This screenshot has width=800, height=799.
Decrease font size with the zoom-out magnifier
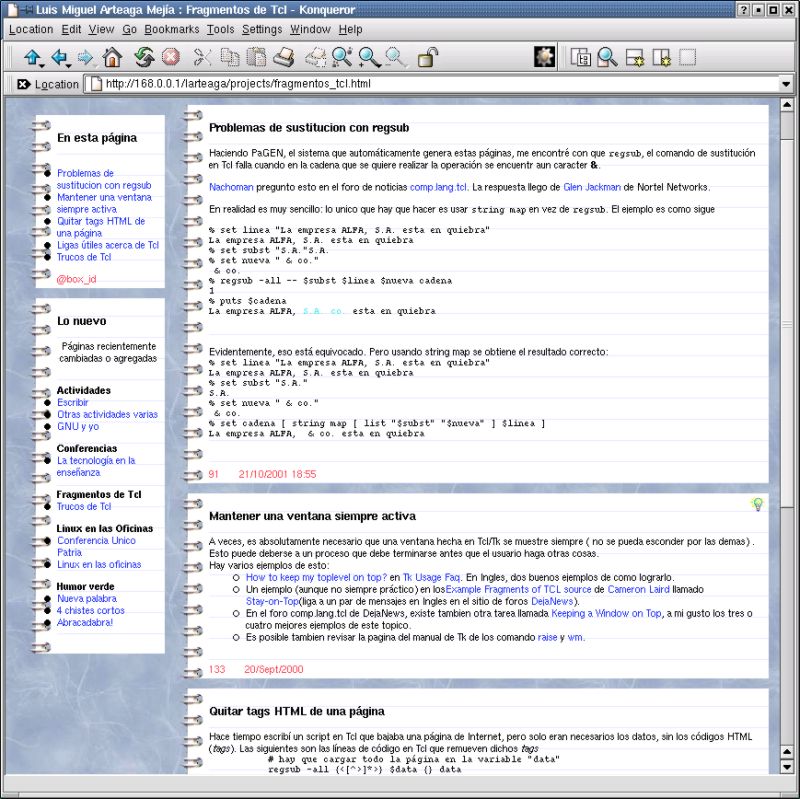click(x=395, y=57)
